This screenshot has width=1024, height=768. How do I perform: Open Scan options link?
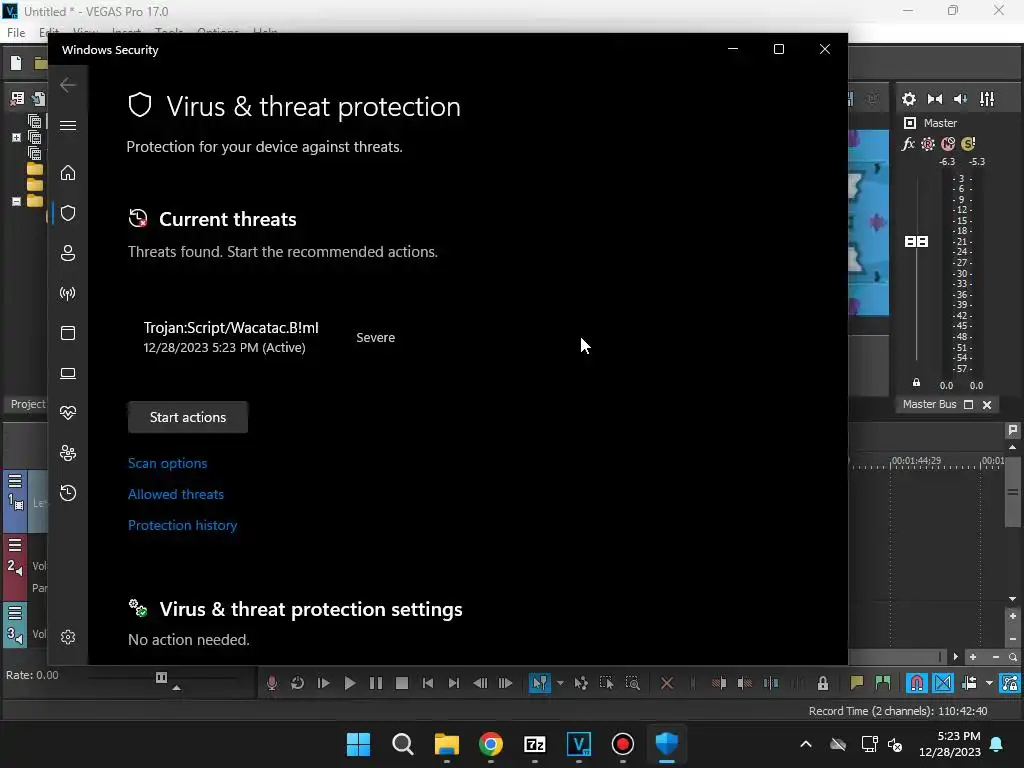(x=168, y=463)
